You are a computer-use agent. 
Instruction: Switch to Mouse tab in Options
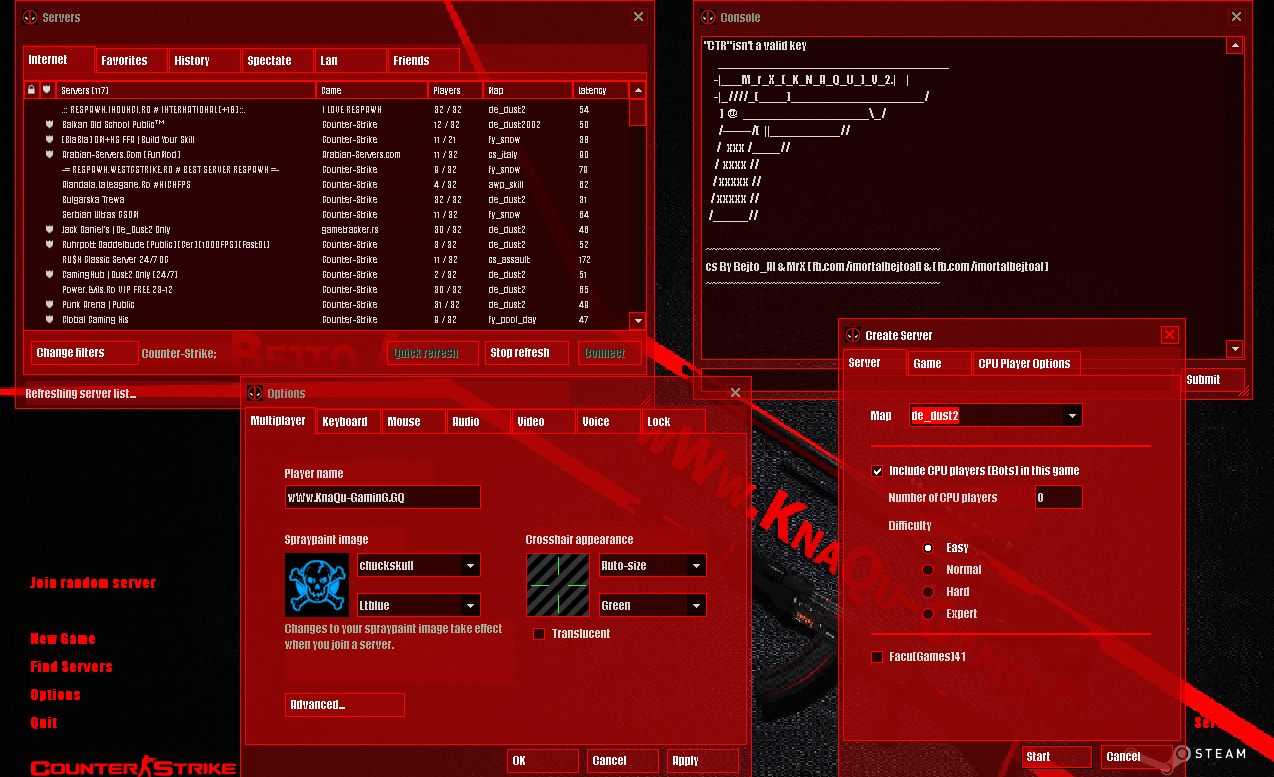tap(414, 422)
